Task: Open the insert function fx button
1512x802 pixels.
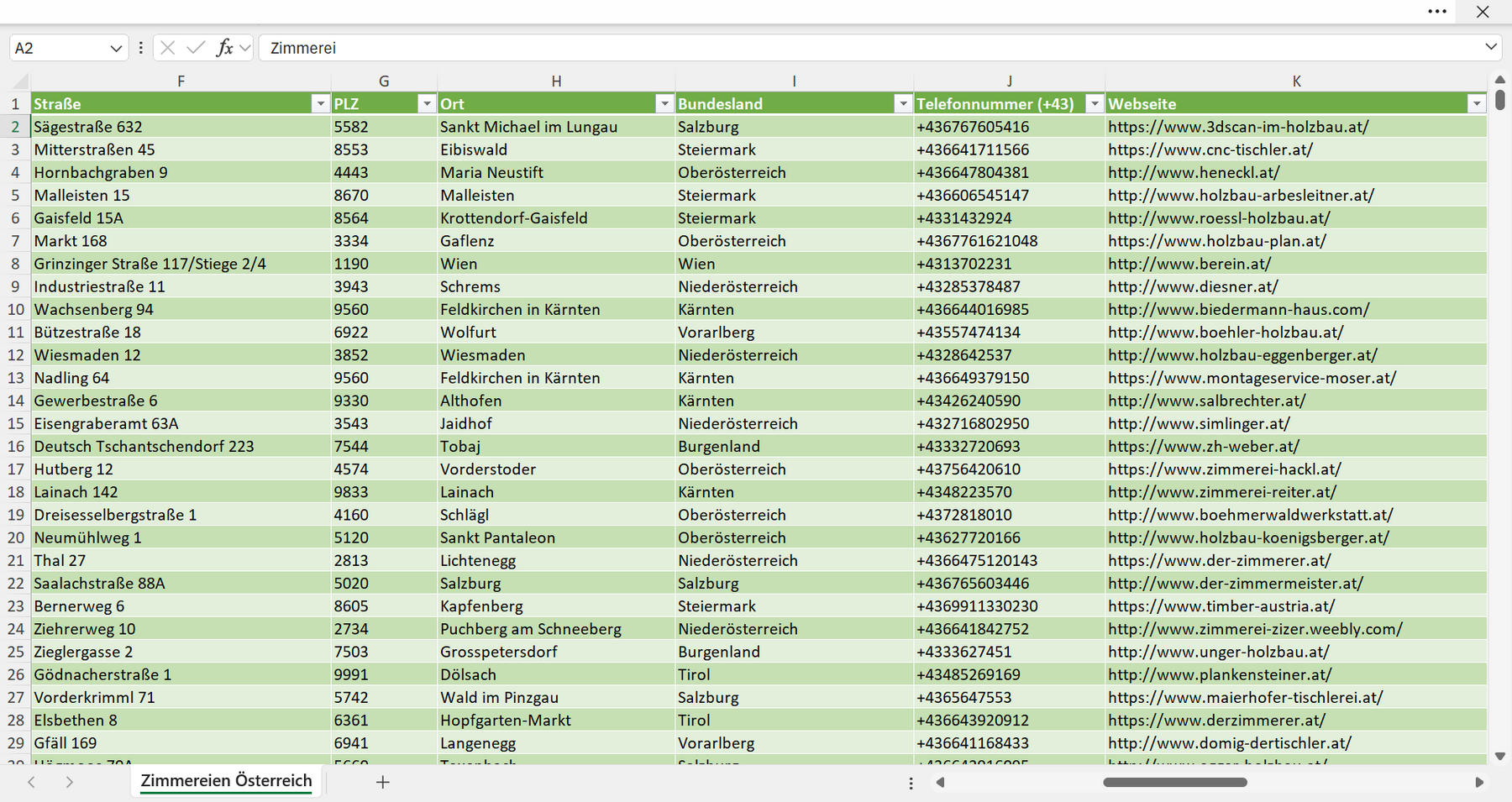Action: click(224, 48)
